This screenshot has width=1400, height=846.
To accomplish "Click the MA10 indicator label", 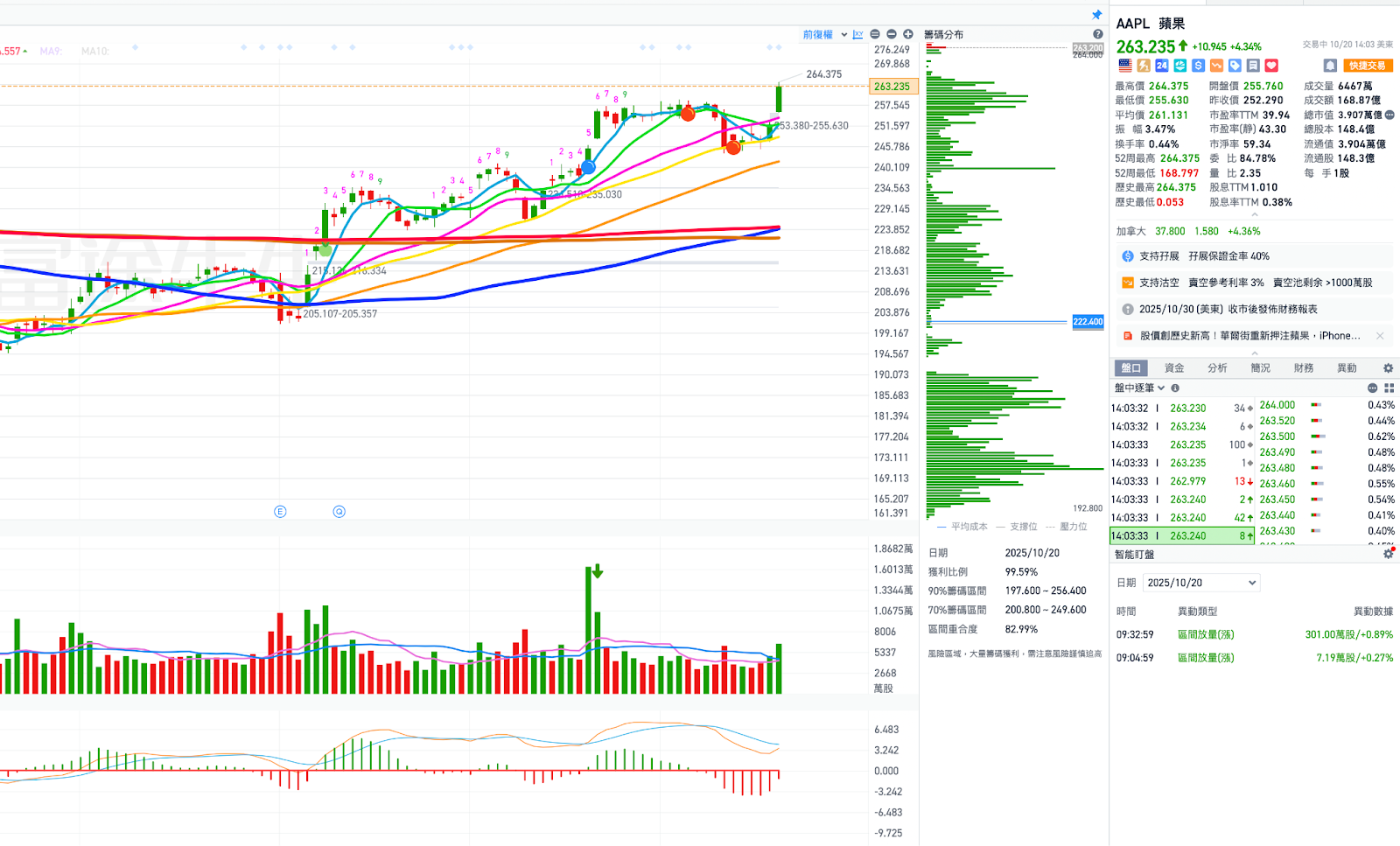I will tap(94, 52).
